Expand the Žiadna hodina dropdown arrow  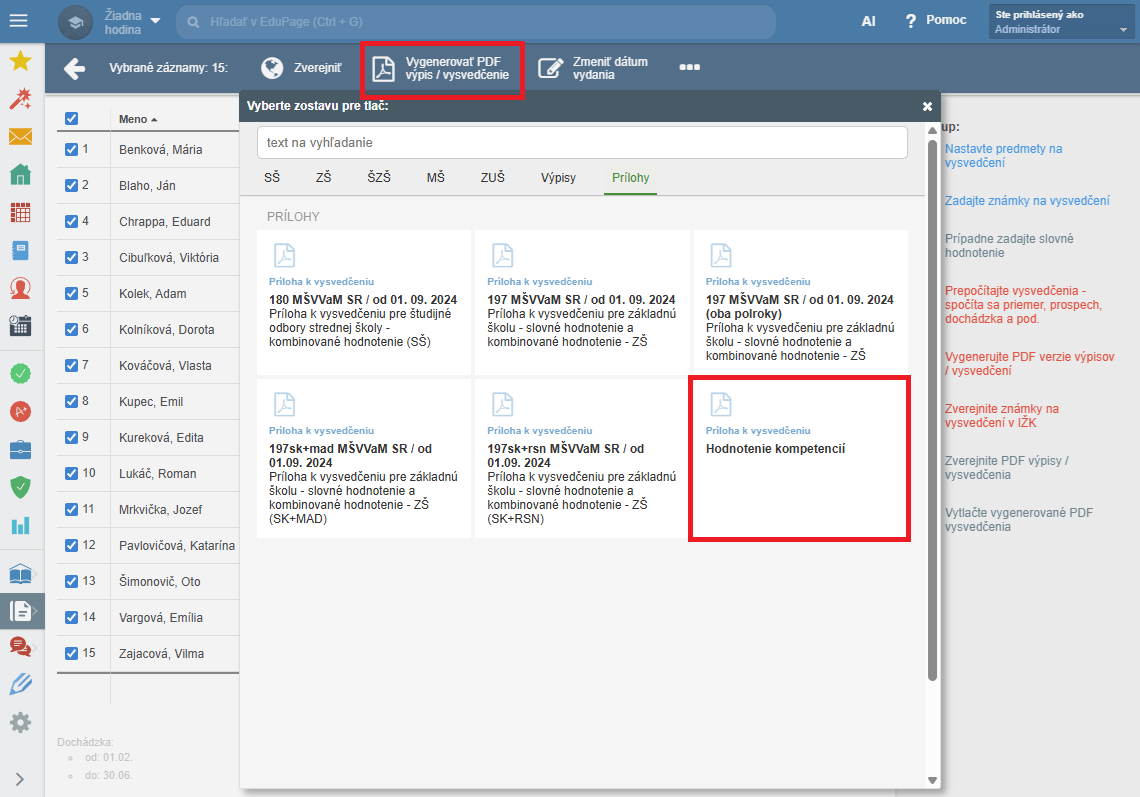coord(156,21)
